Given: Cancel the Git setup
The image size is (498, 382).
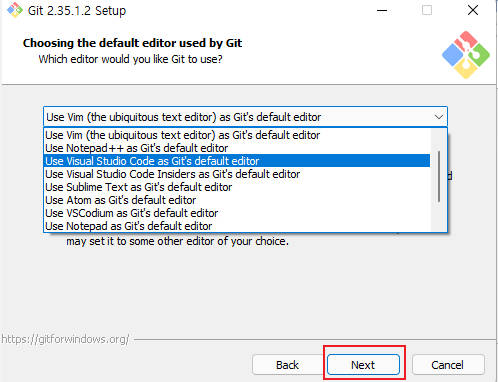Looking at the screenshot, I should pos(448,365).
